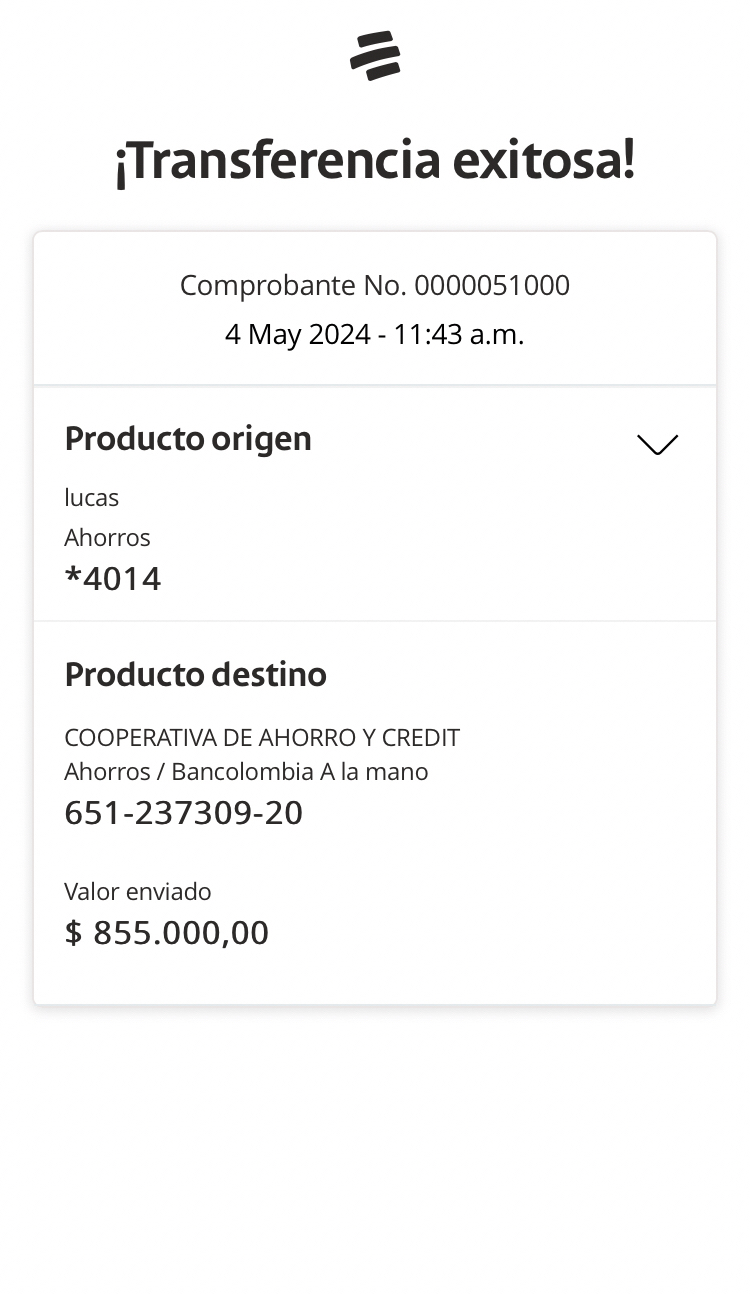The height and width of the screenshot is (1294, 750).
Task: Expand the Producto origen chevron
Action: pyautogui.click(x=657, y=445)
